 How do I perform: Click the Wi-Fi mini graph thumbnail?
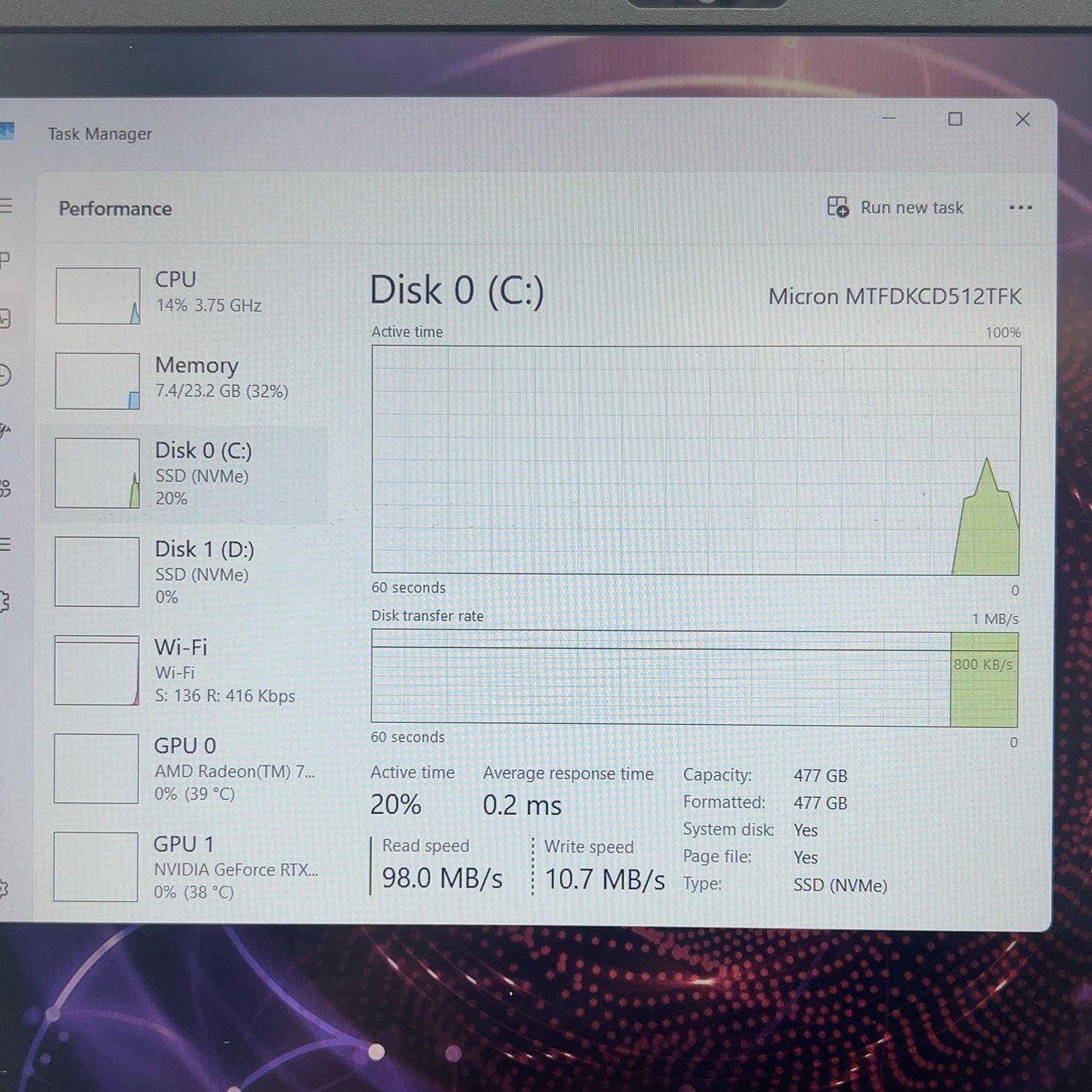pos(97,670)
